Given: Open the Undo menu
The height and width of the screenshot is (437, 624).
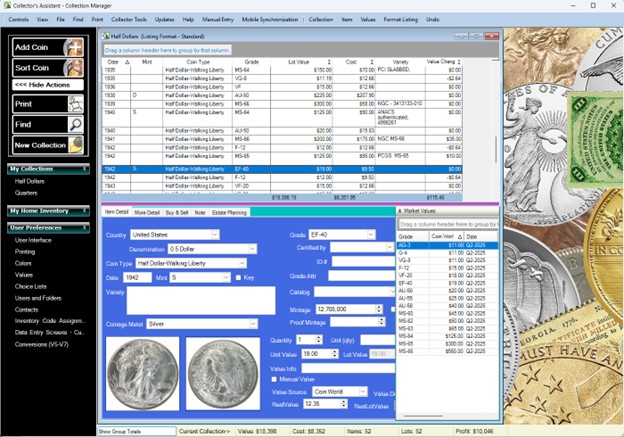Looking at the screenshot, I should [433, 20].
